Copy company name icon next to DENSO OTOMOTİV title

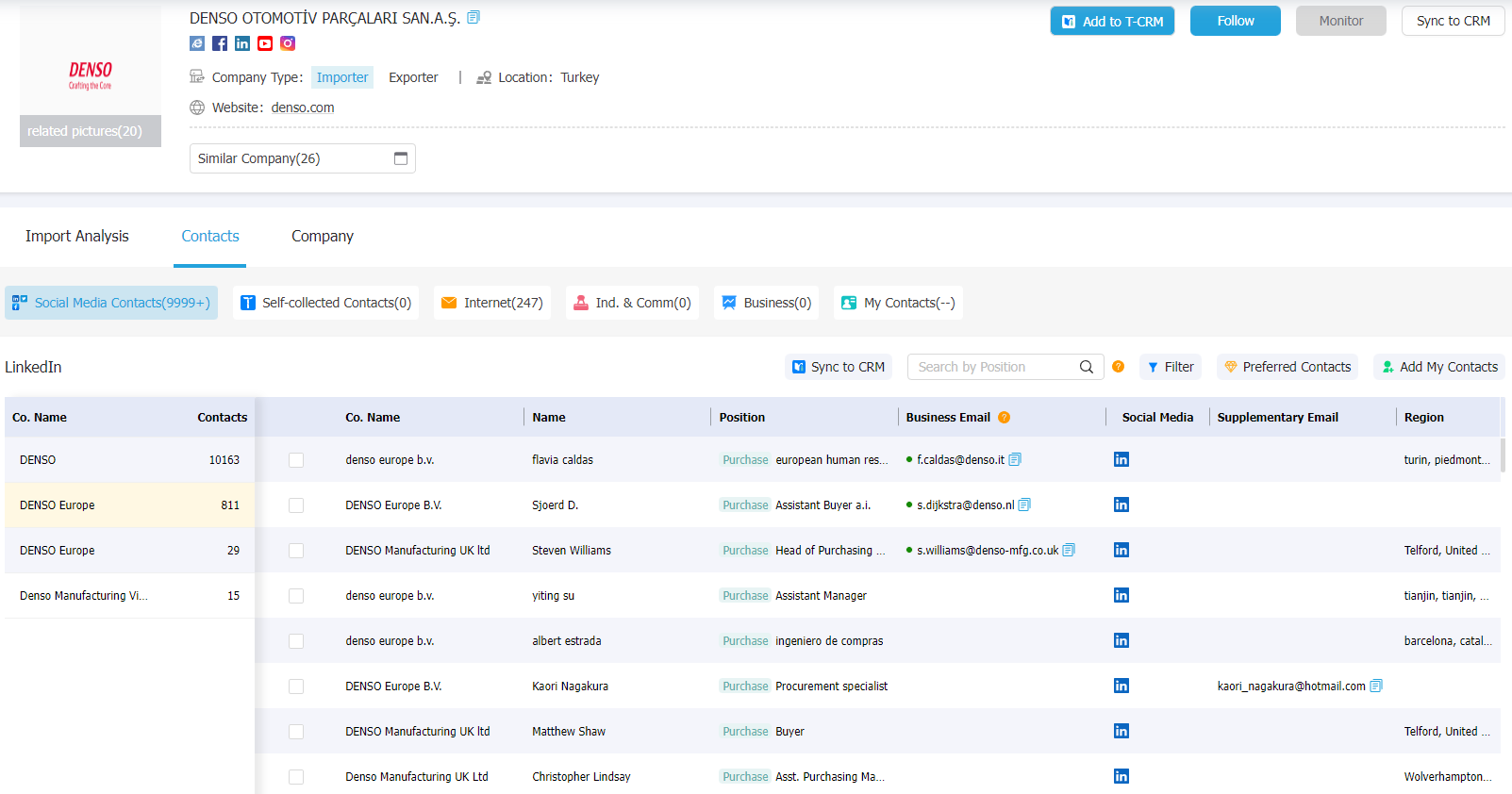click(x=474, y=17)
